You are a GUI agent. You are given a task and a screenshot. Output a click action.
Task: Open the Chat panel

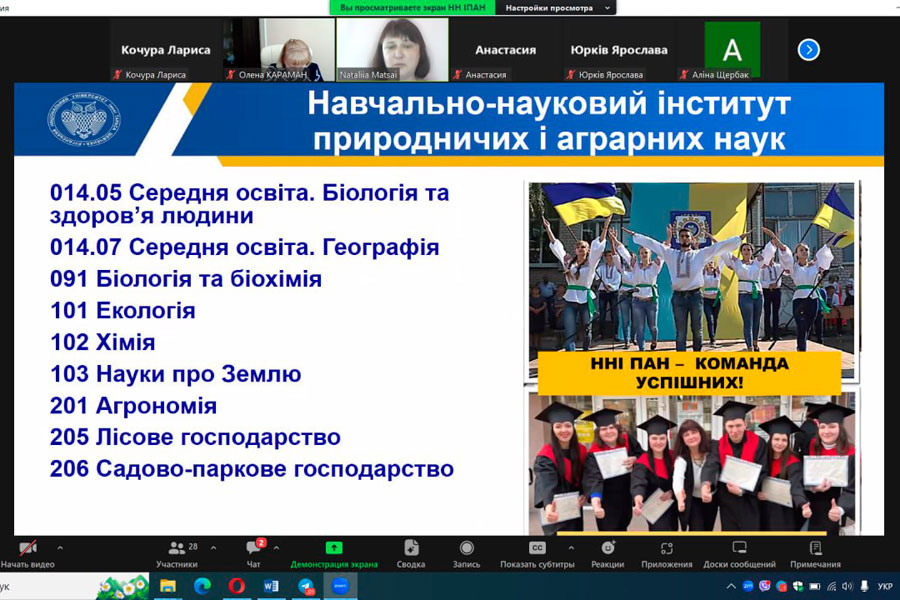[254, 549]
